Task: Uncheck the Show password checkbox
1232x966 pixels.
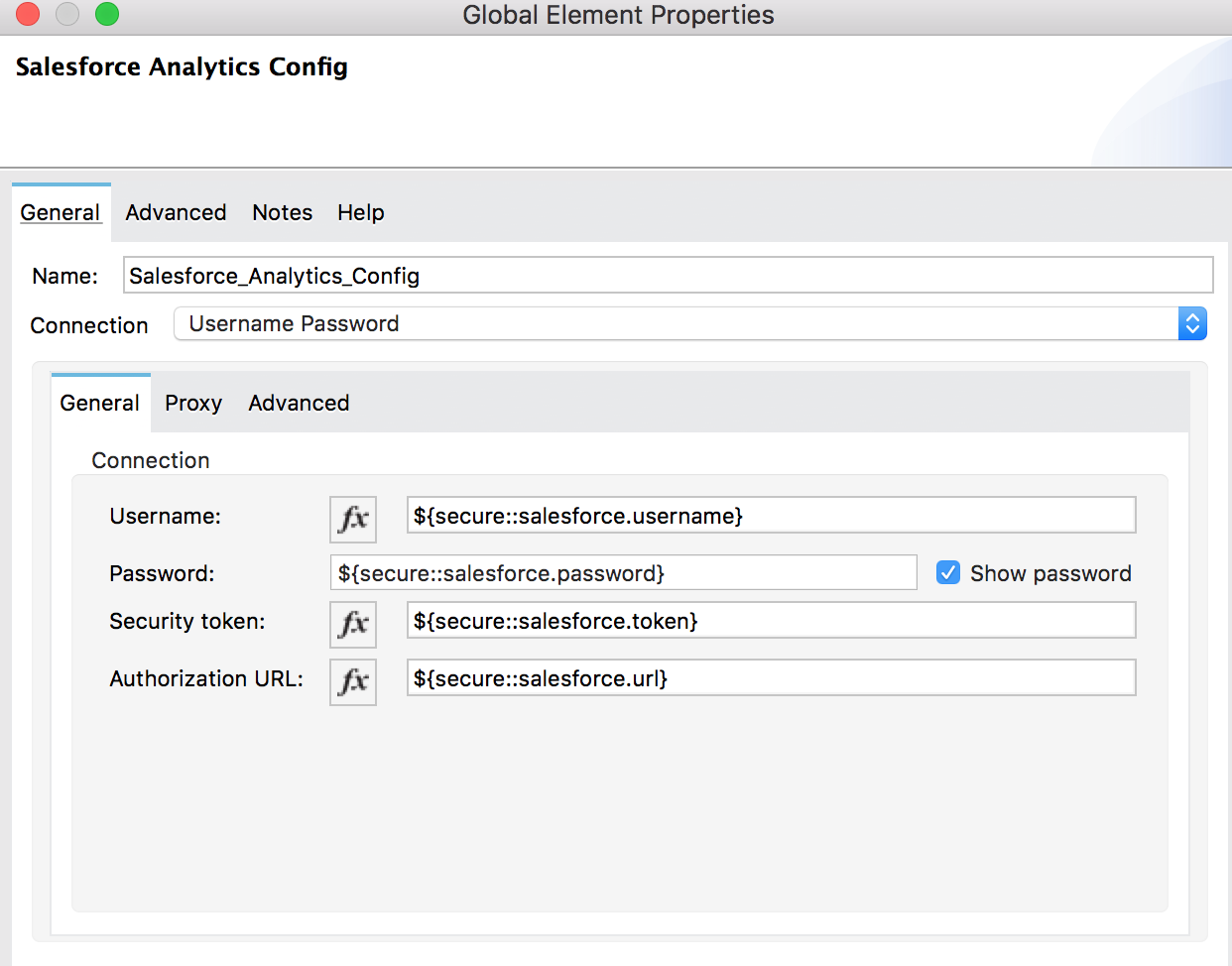Action: (x=947, y=572)
